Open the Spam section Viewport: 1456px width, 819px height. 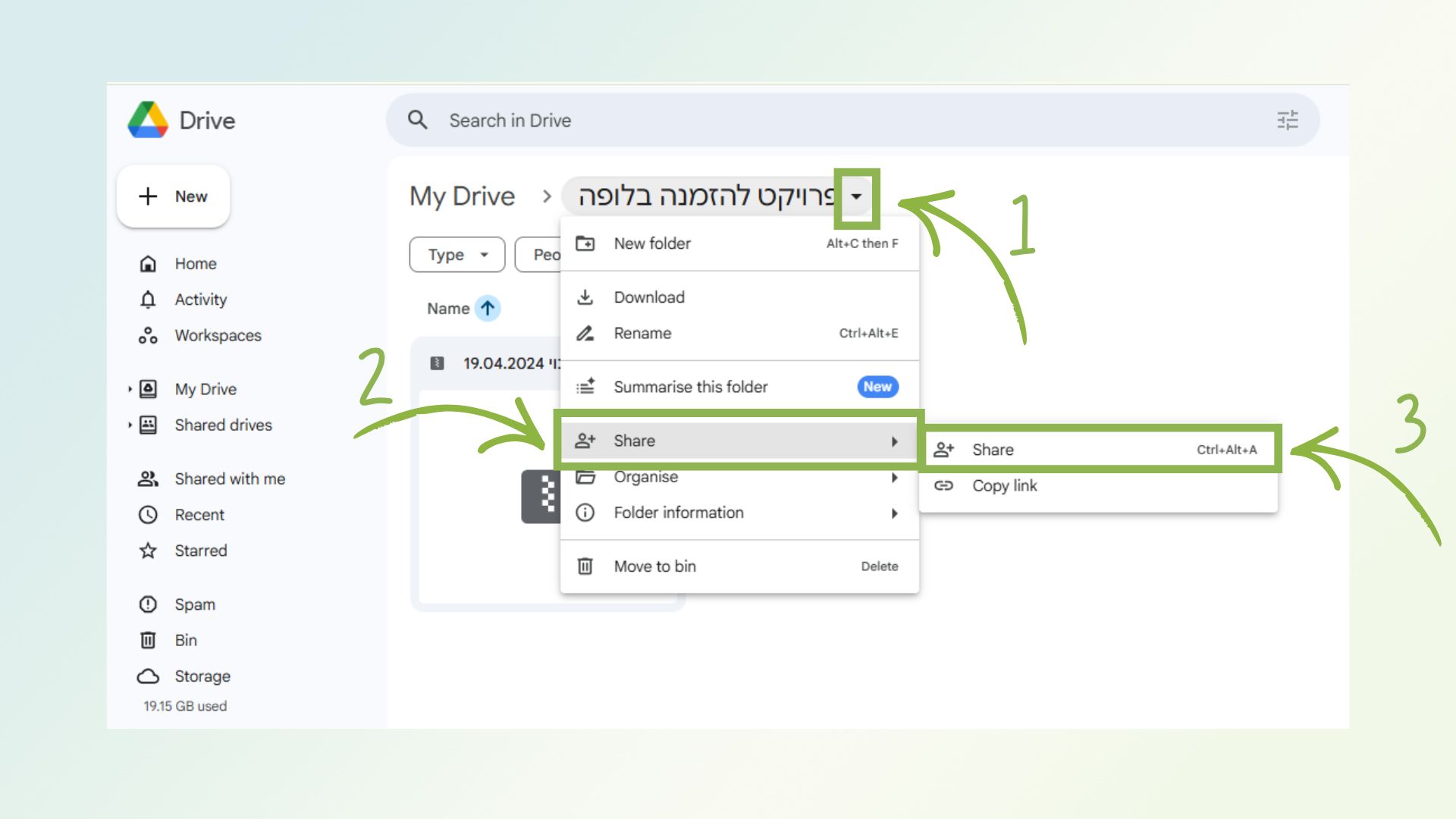(193, 604)
